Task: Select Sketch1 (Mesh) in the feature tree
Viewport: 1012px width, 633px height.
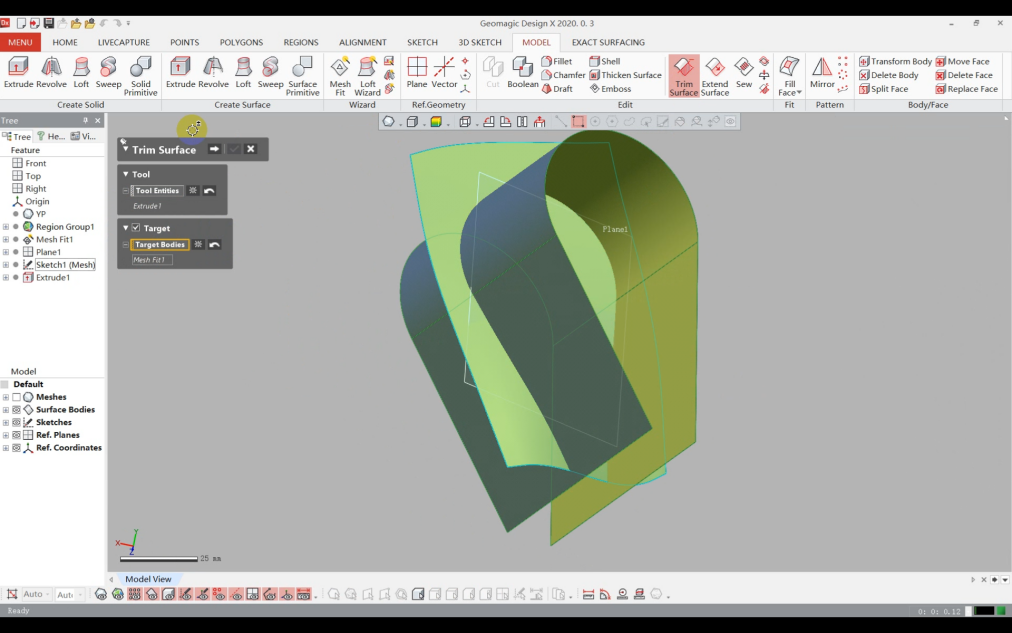Action: click(x=65, y=265)
